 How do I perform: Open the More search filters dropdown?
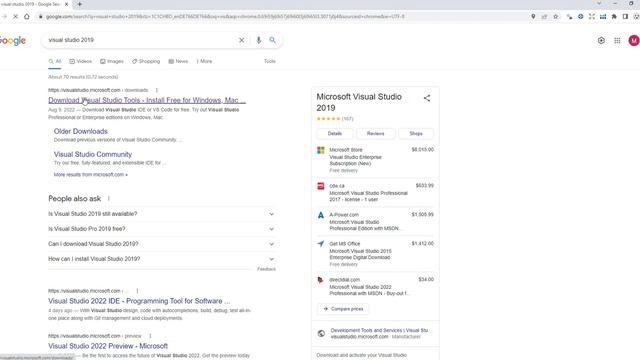204,61
